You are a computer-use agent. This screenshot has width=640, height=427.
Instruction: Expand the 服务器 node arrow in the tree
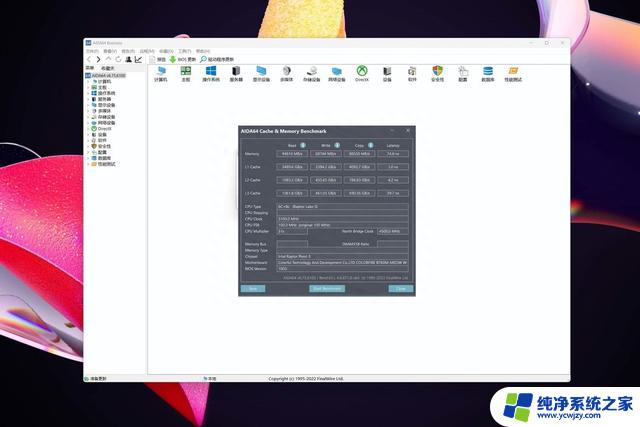(88, 99)
